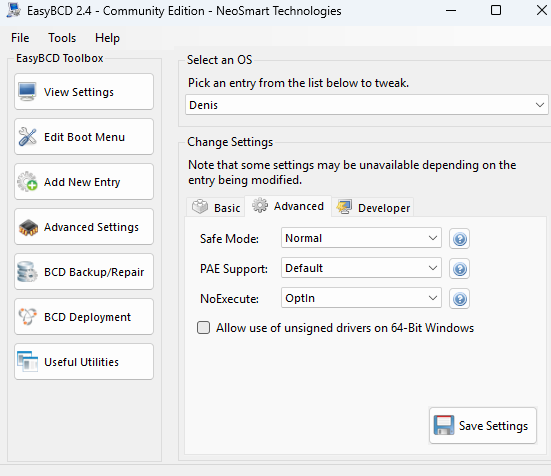Maximize the EasyBCD window
This screenshot has width=551, height=476.
point(496,10)
